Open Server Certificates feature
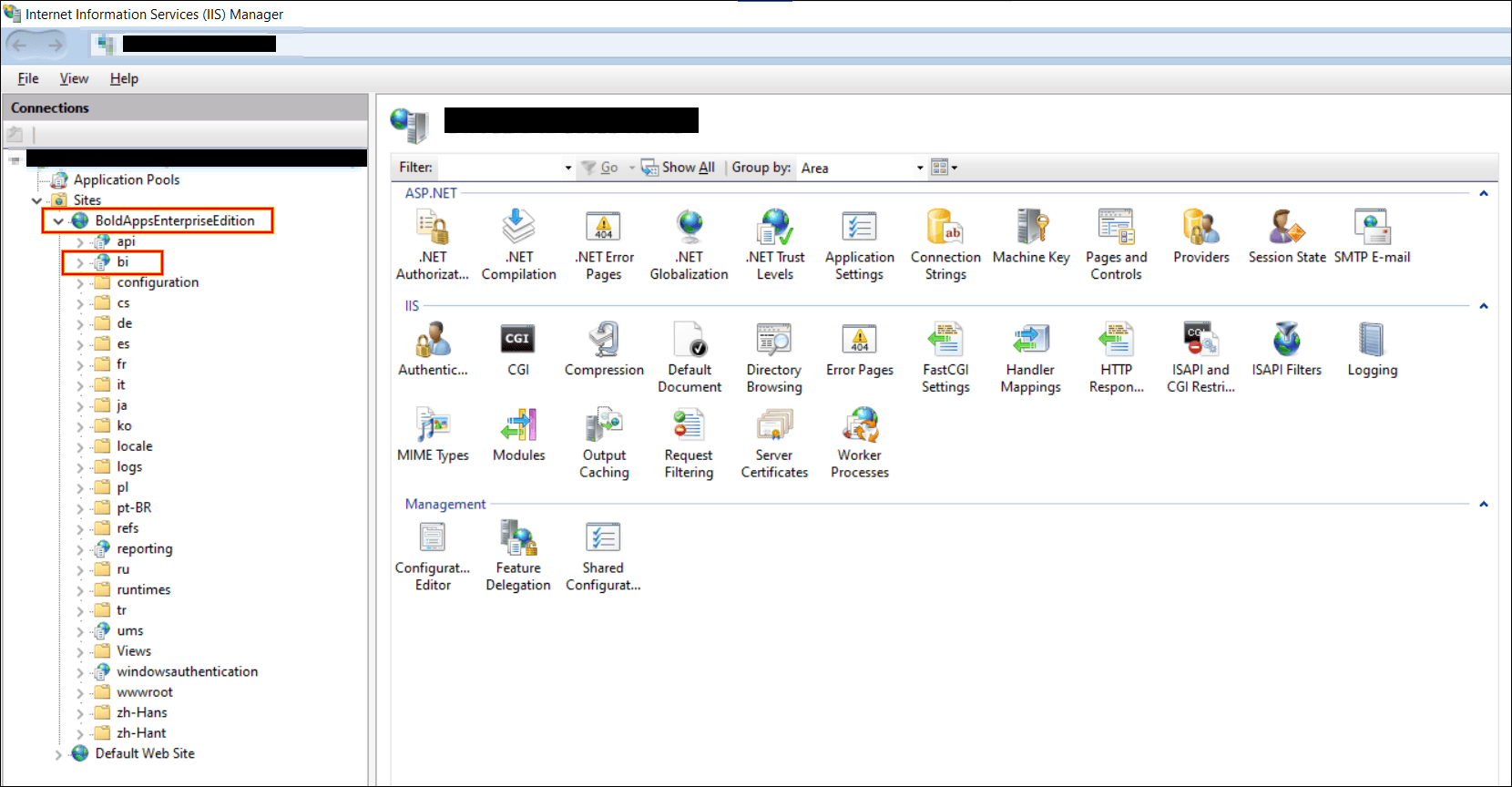The height and width of the screenshot is (787, 1512). point(774,443)
